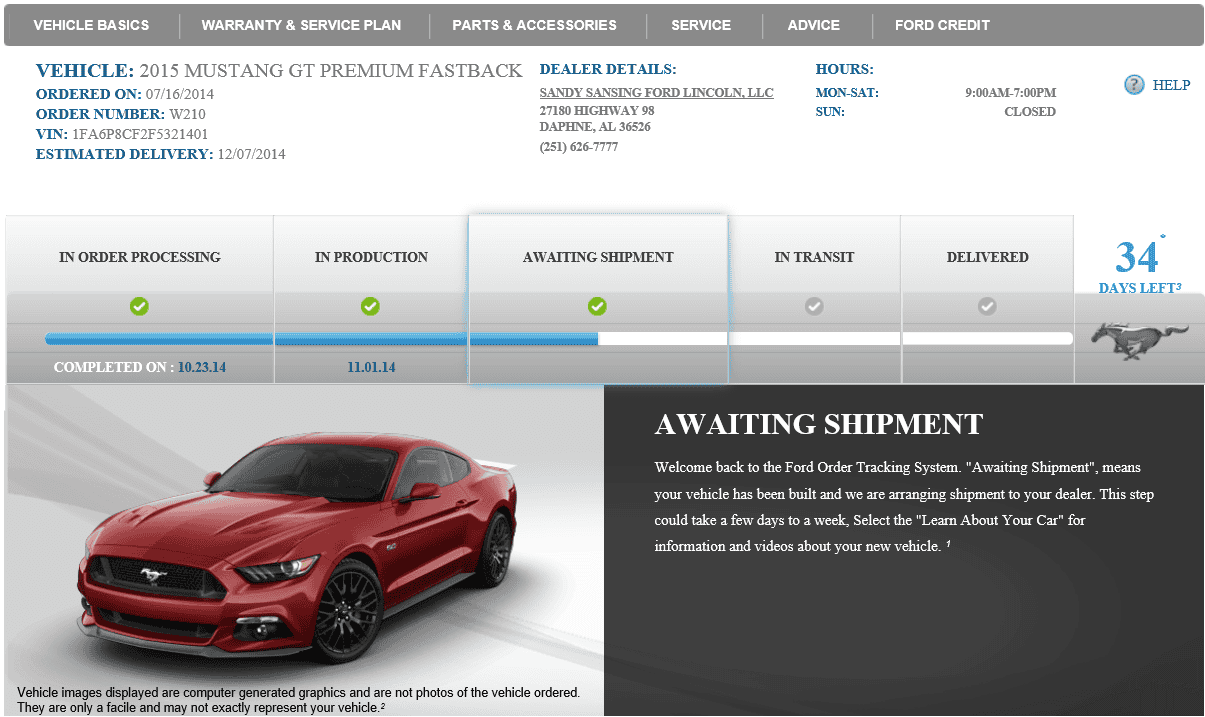Click the 34 Days Left counter

(x=1139, y=265)
